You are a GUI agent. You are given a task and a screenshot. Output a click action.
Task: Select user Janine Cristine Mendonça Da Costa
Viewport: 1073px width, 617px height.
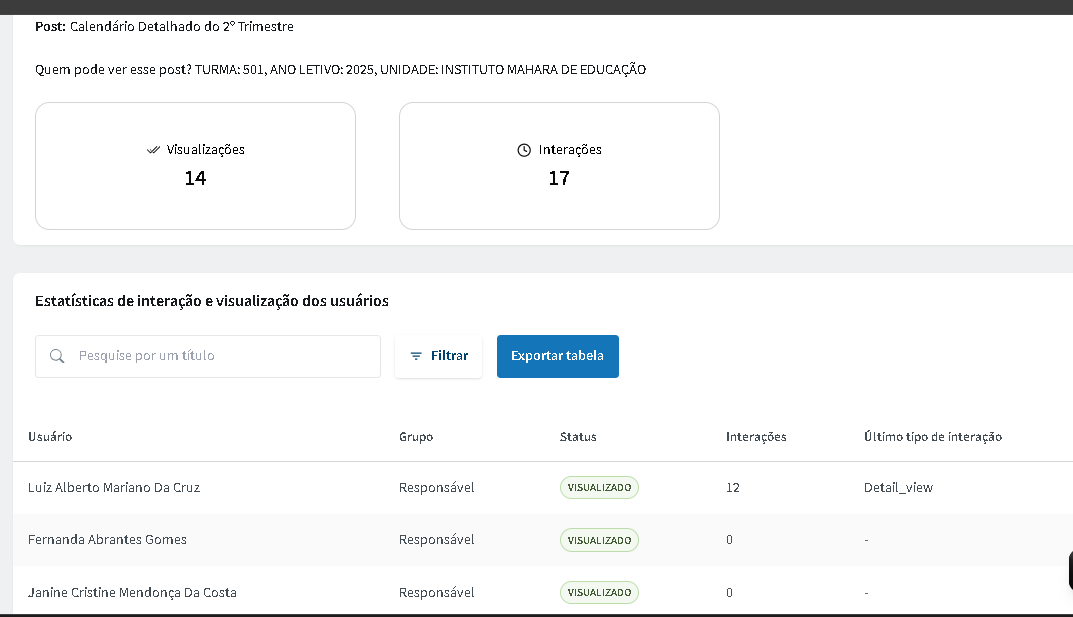(x=132, y=592)
